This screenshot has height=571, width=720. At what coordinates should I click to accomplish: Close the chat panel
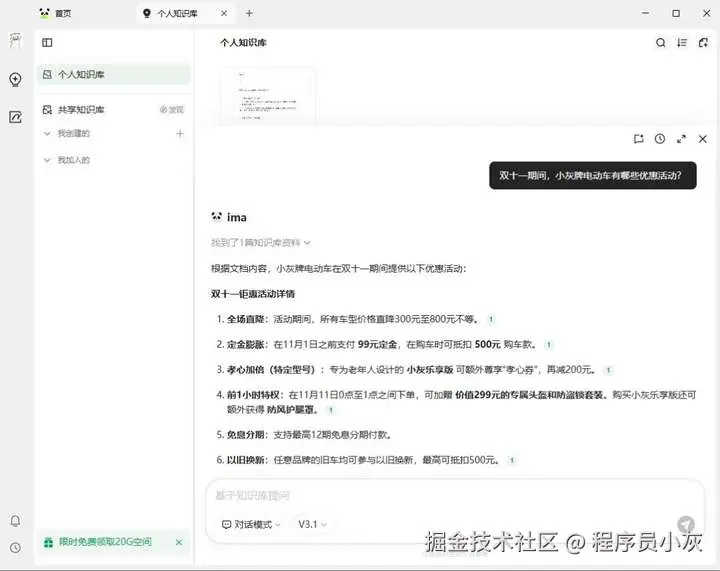click(703, 139)
